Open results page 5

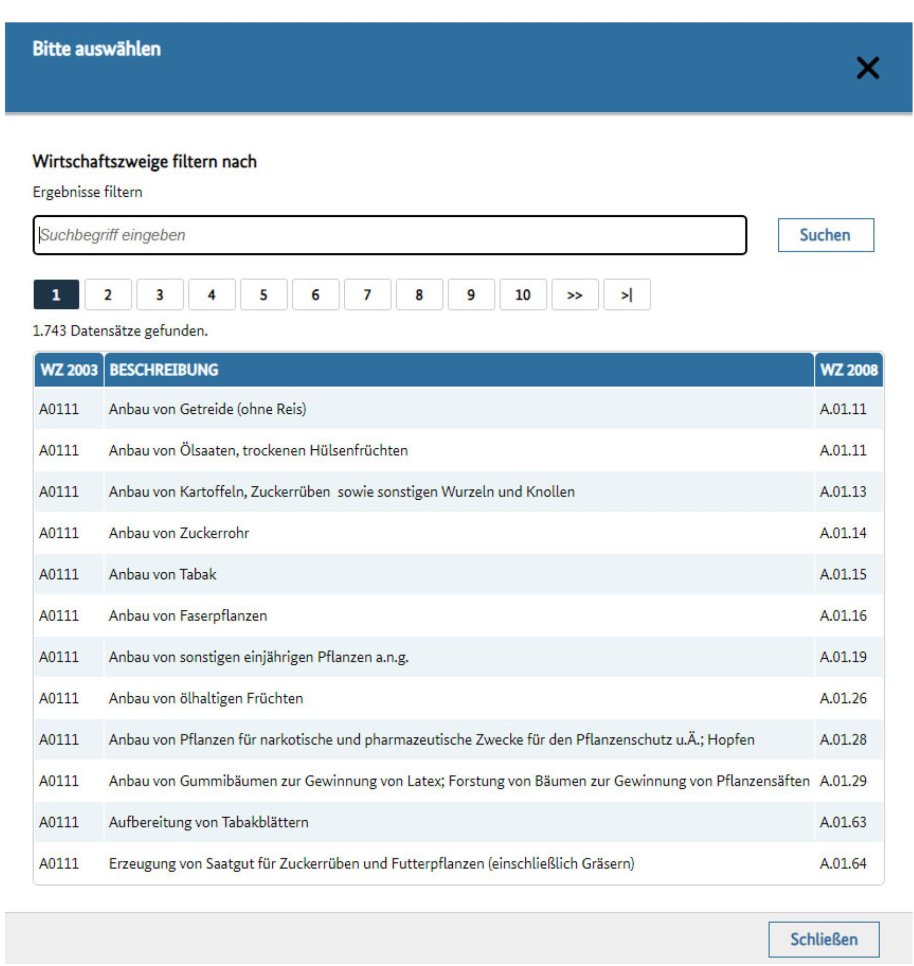(x=263, y=295)
